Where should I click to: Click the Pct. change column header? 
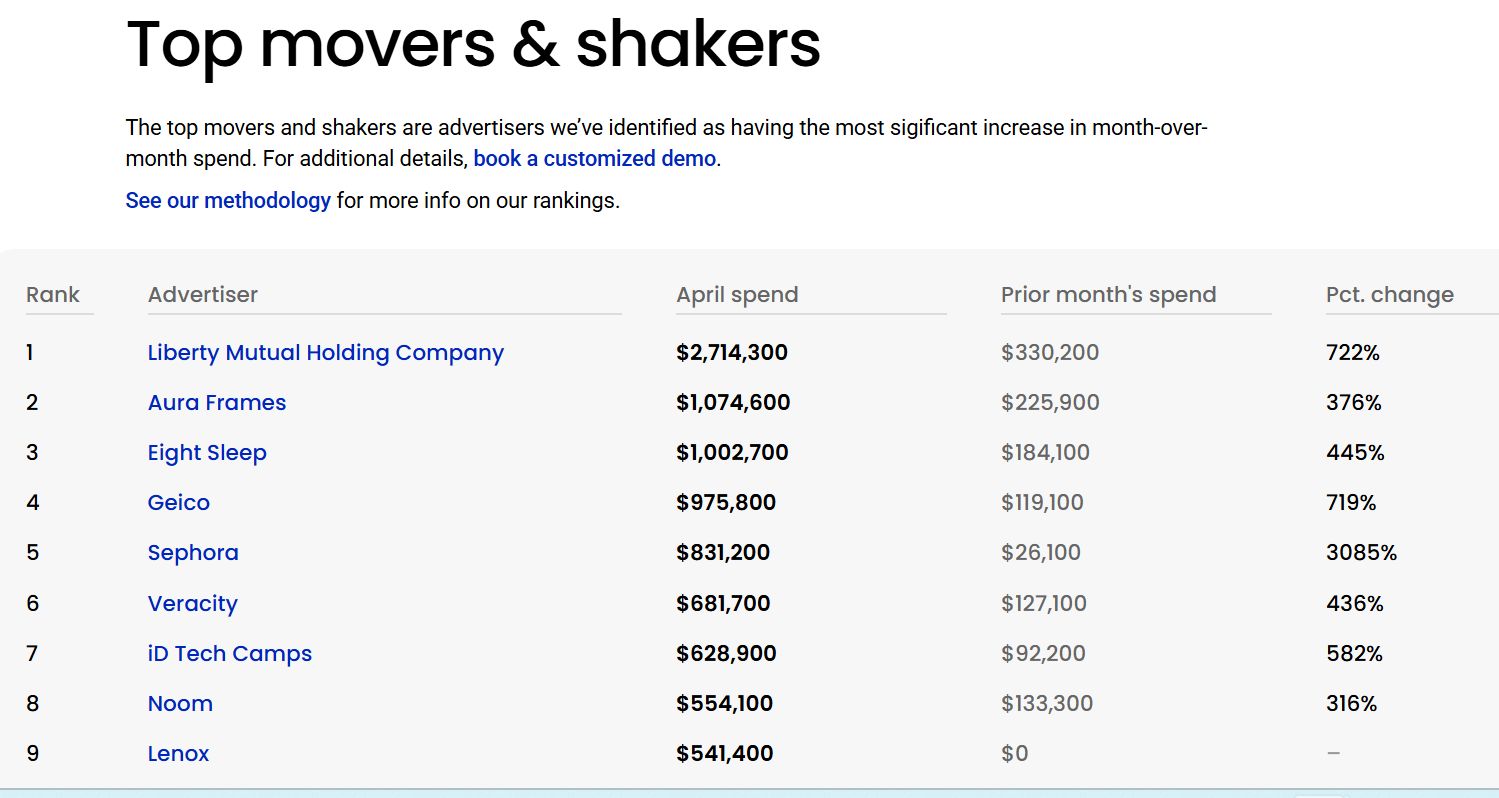pos(1389,295)
